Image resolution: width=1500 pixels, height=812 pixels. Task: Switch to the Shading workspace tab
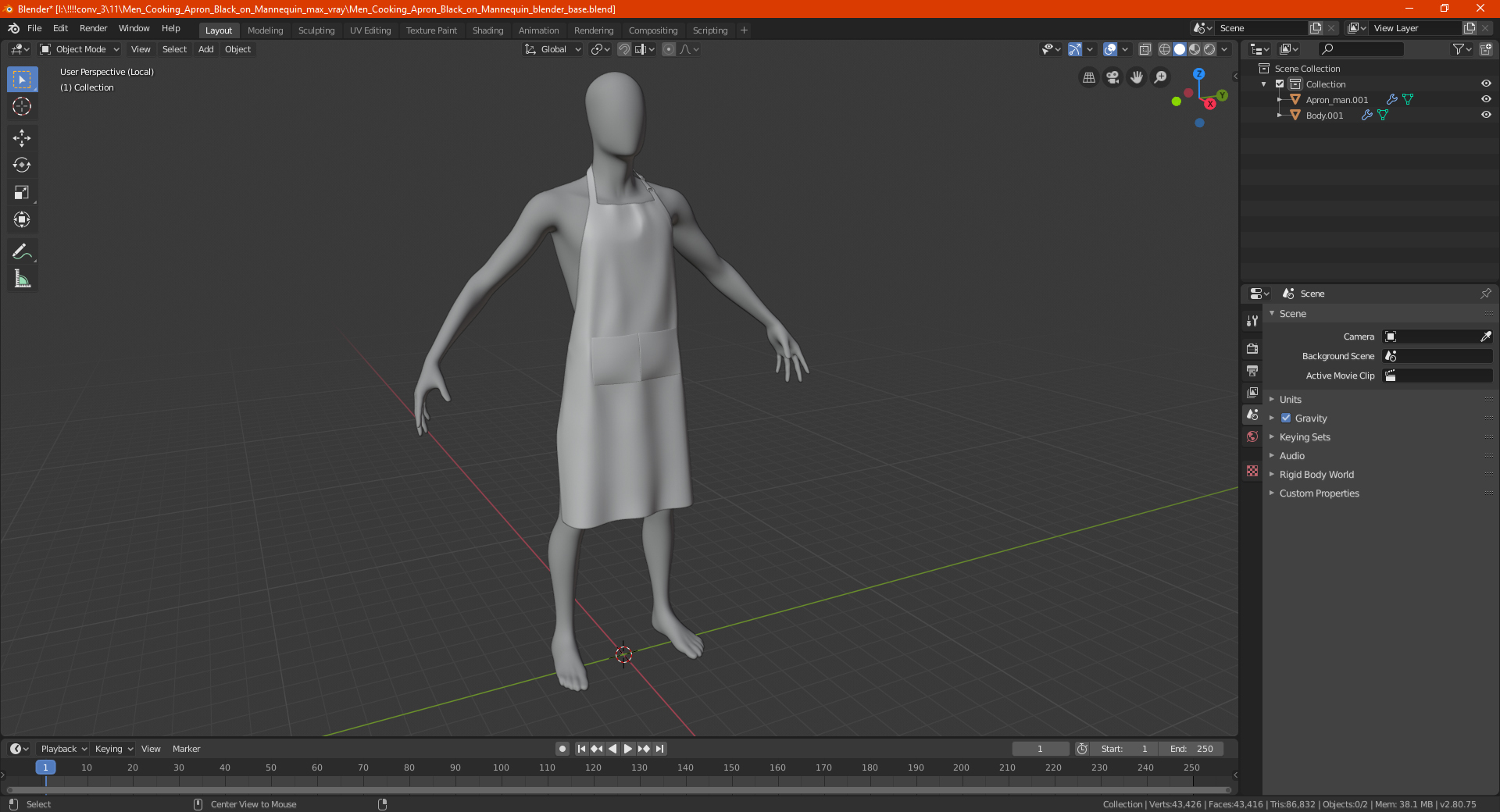tap(487, 30)
